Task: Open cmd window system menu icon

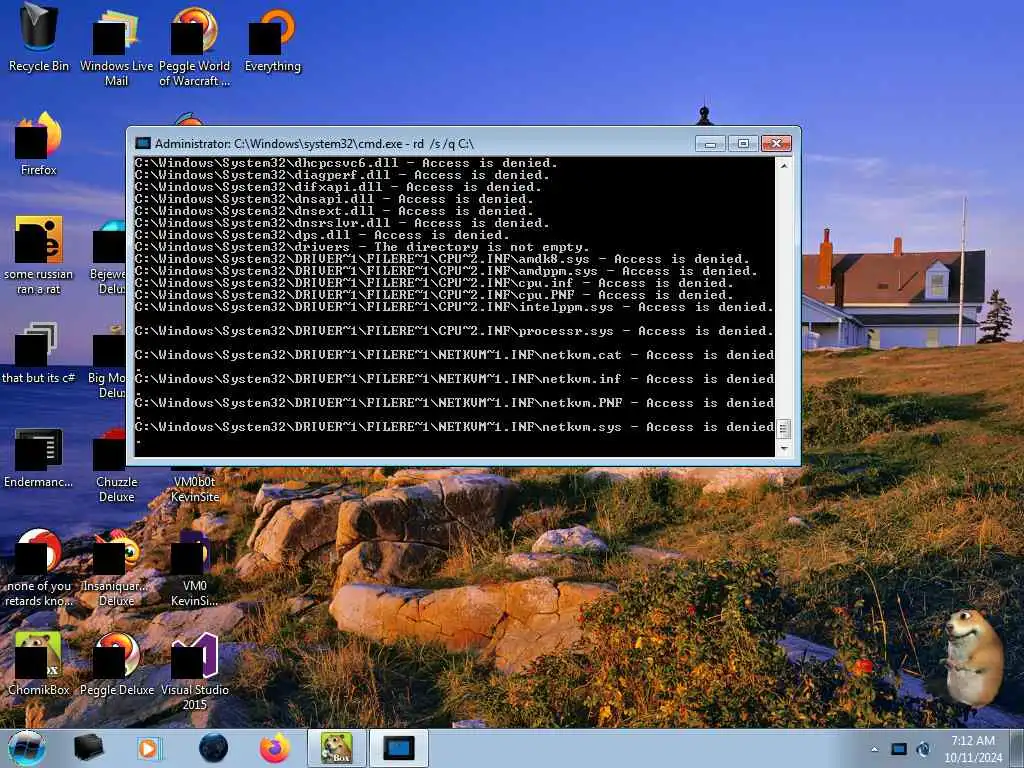Action: (142, 143)
